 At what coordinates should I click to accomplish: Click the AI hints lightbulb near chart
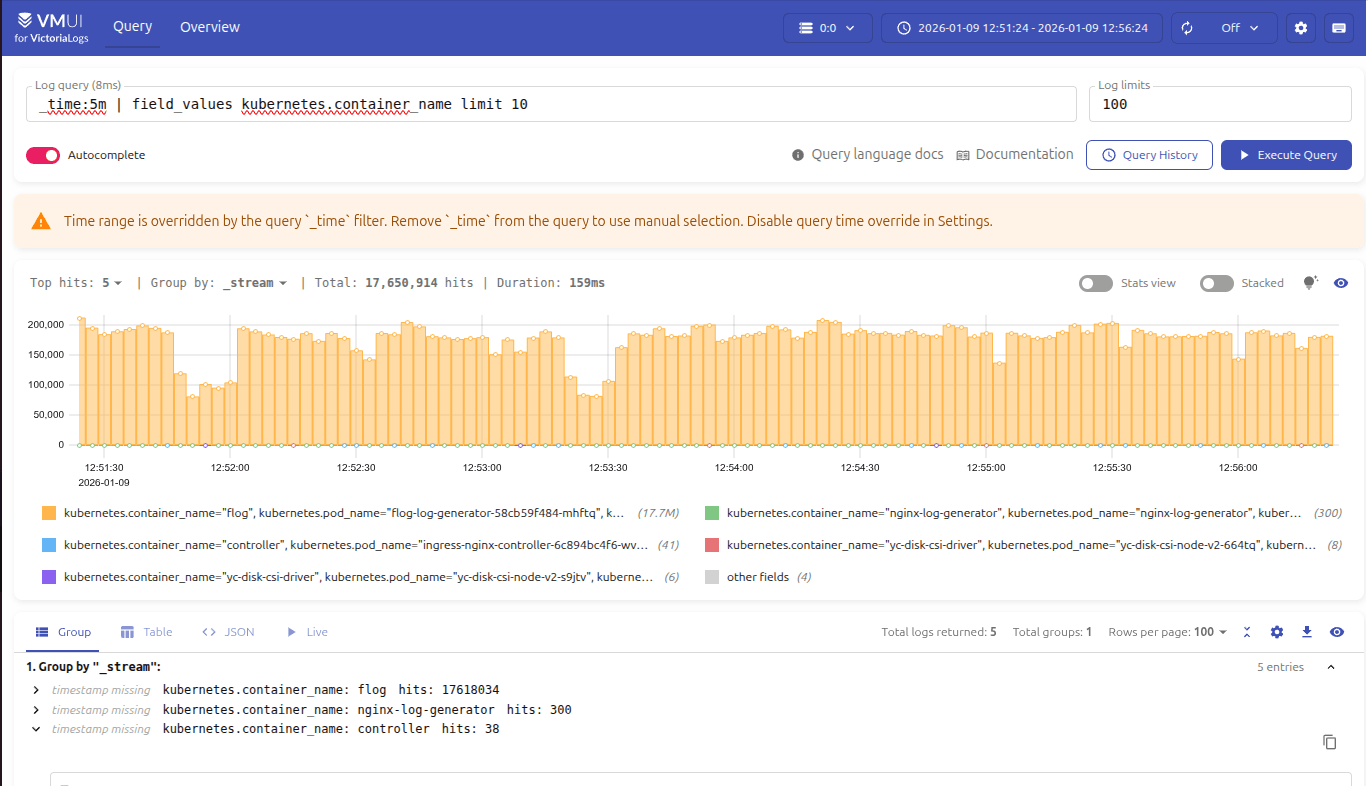click(1310, 283)
